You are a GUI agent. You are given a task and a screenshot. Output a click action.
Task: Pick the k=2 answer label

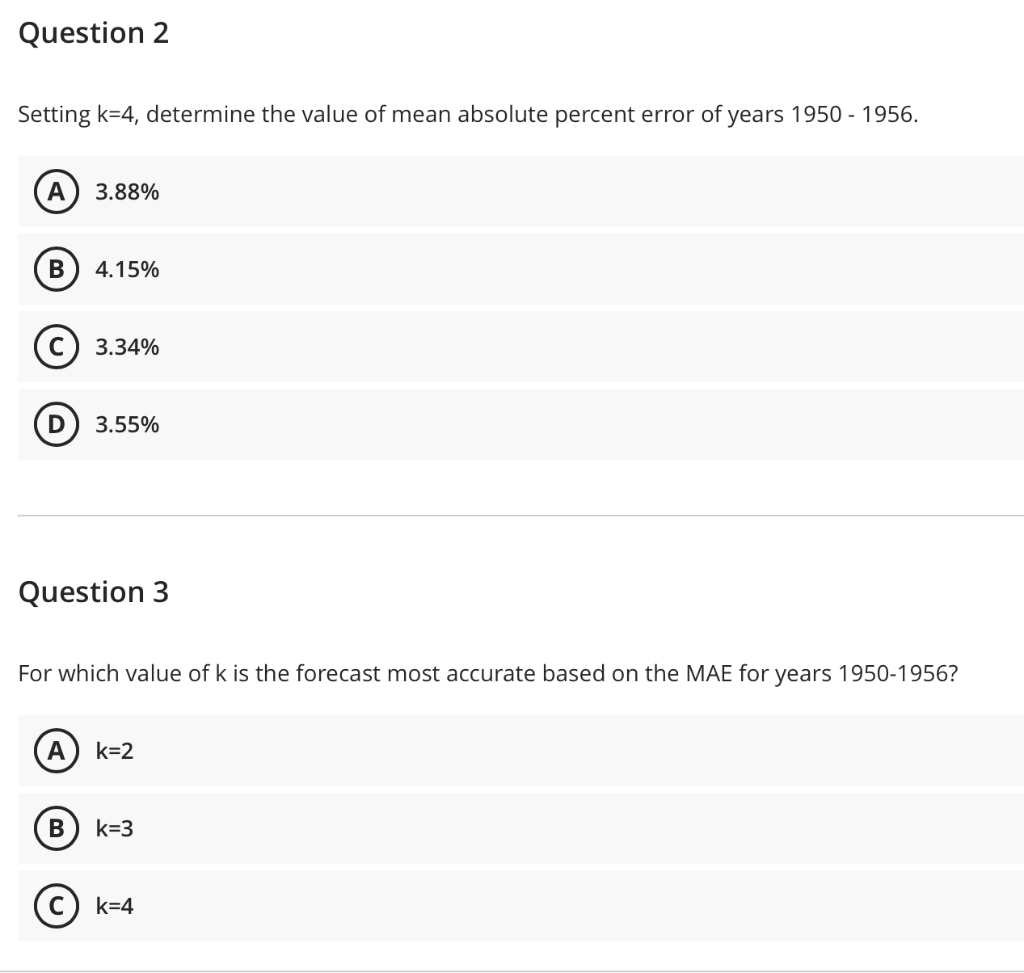pyautogui.click(x=114, y=751)
